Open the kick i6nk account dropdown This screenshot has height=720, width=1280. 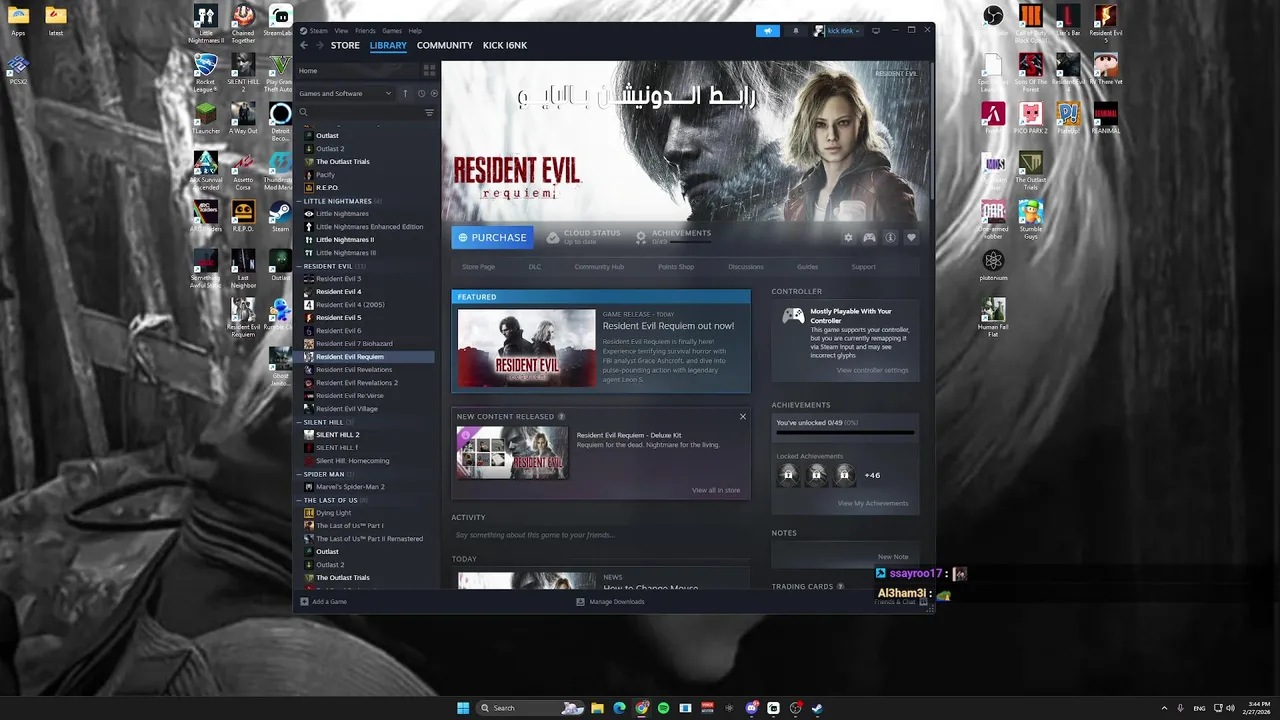tap(838, 31)
